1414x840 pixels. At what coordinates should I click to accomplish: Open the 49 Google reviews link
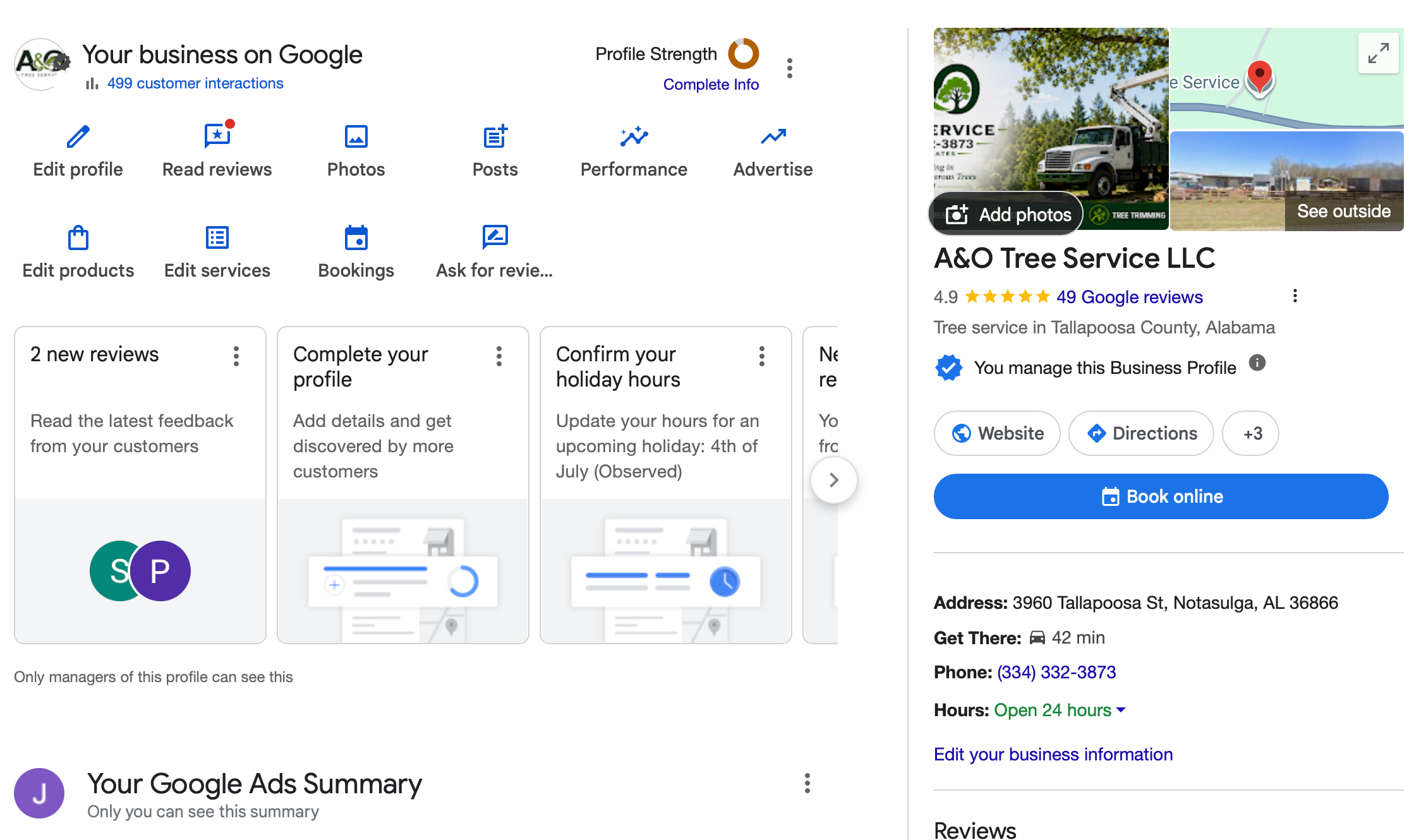click(1130, 297)
